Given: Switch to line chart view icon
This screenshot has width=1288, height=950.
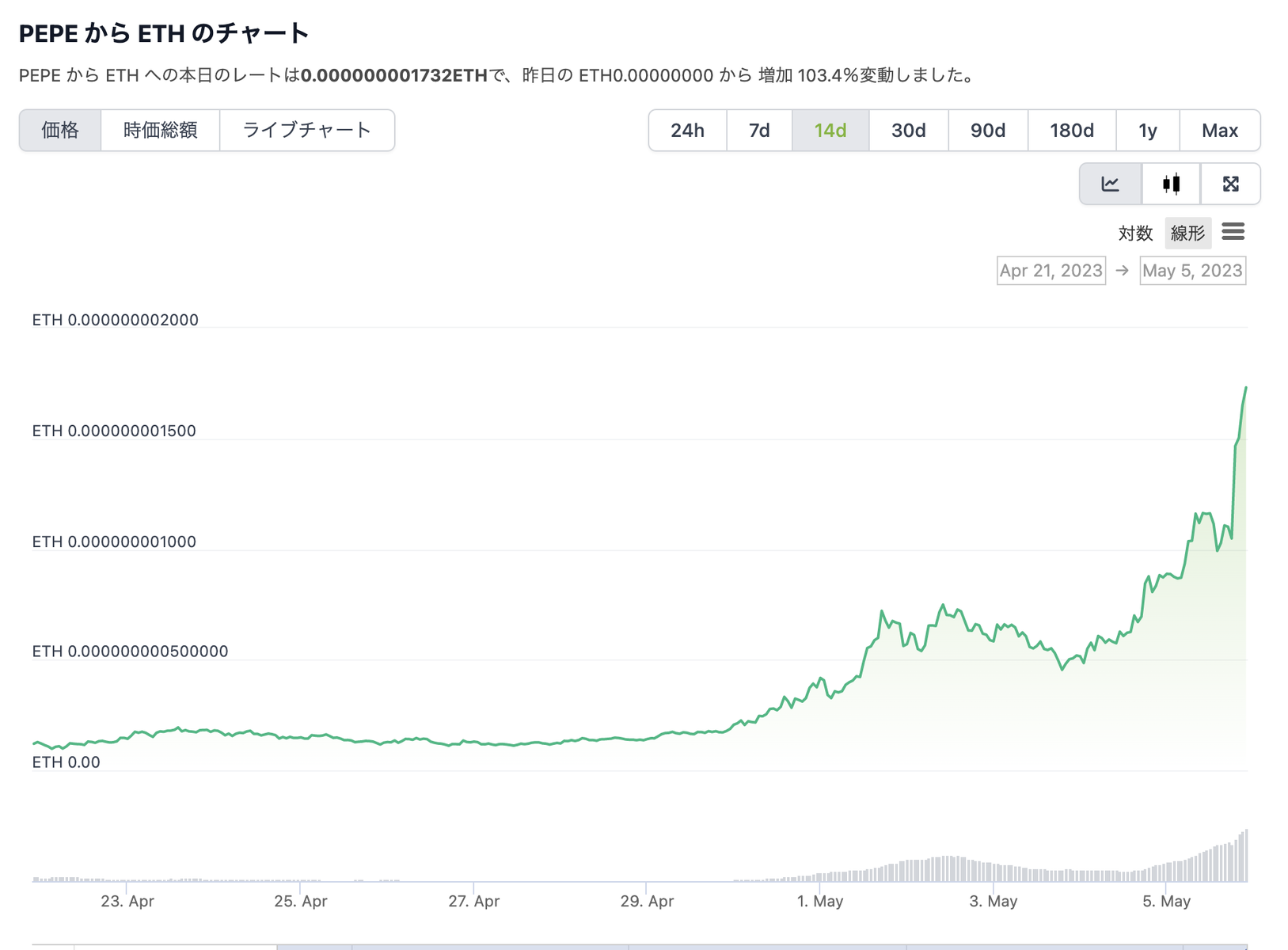Looking at the screenshot, I should coord(1111,184).
